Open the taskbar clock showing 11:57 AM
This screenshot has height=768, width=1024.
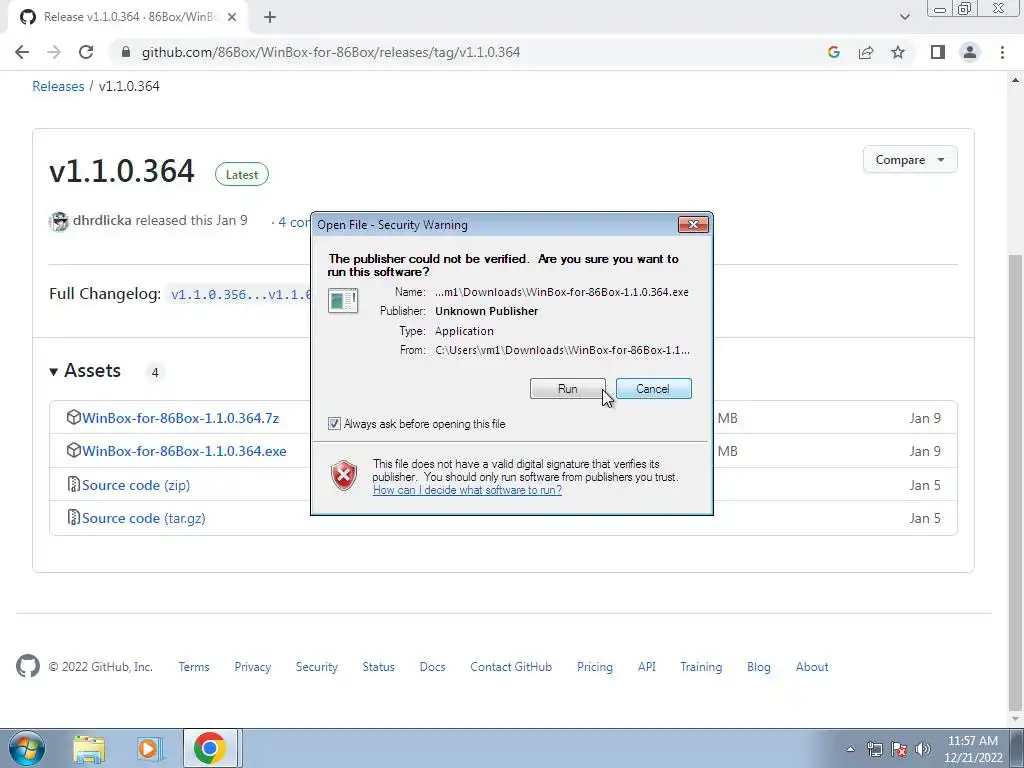click(x=973, y=749)
